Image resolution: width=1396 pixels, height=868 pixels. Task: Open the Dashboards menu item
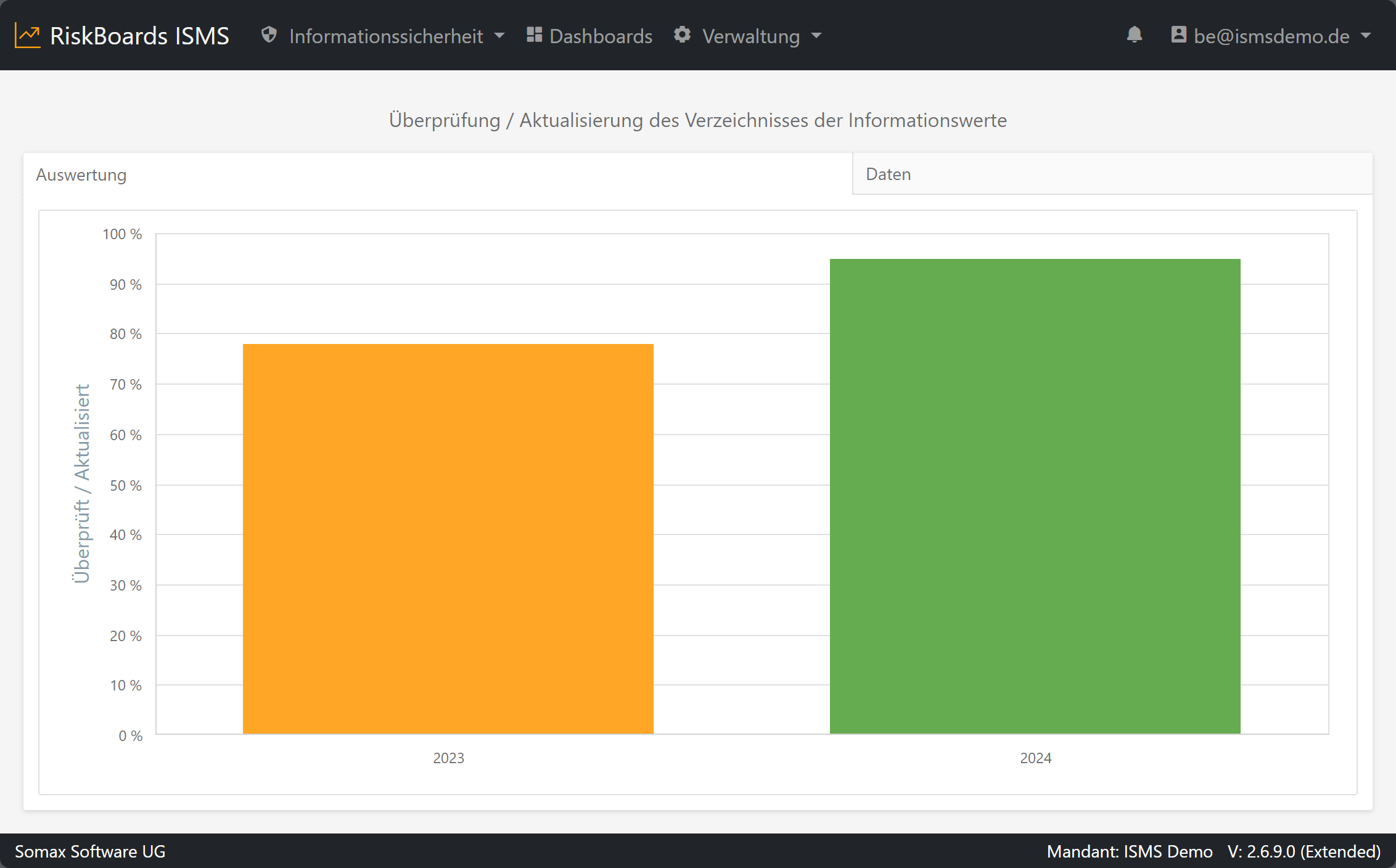coord(589,36)
